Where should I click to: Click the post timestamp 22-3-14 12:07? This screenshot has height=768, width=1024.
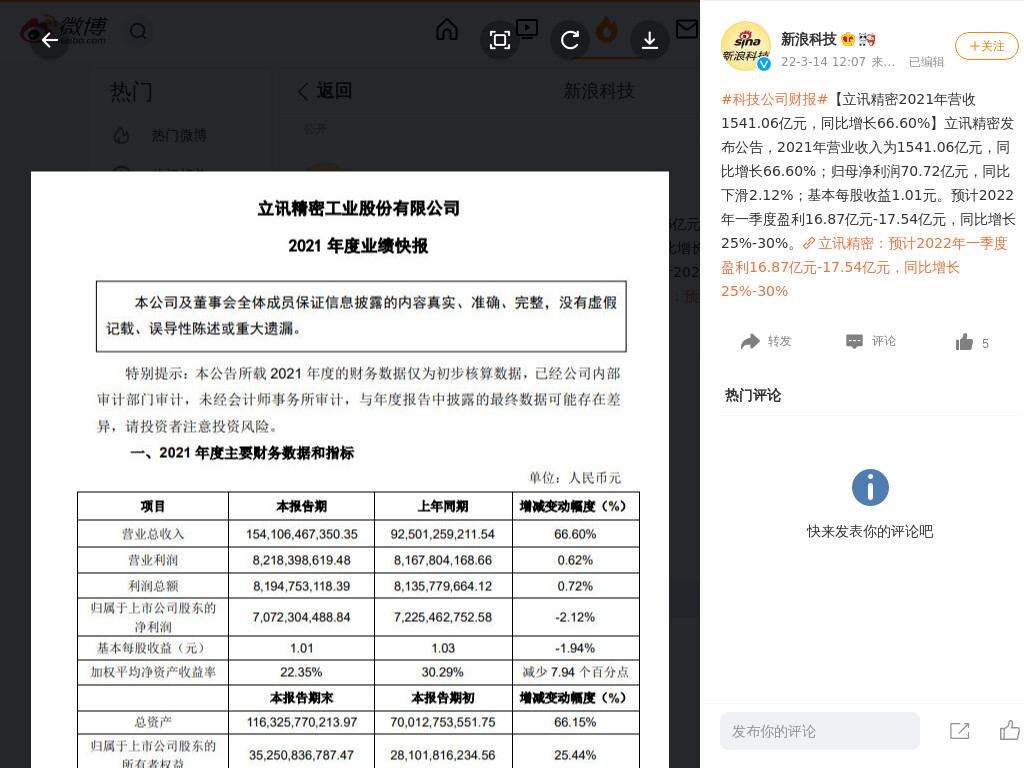[823, 62]
